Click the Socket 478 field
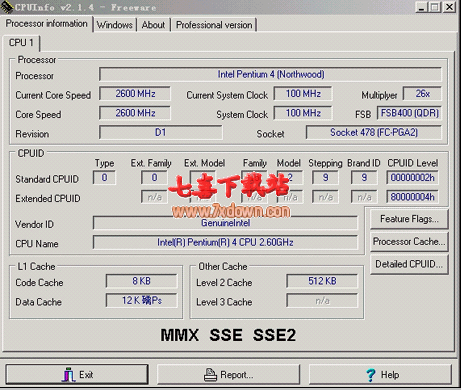 [x=374, y=133]
